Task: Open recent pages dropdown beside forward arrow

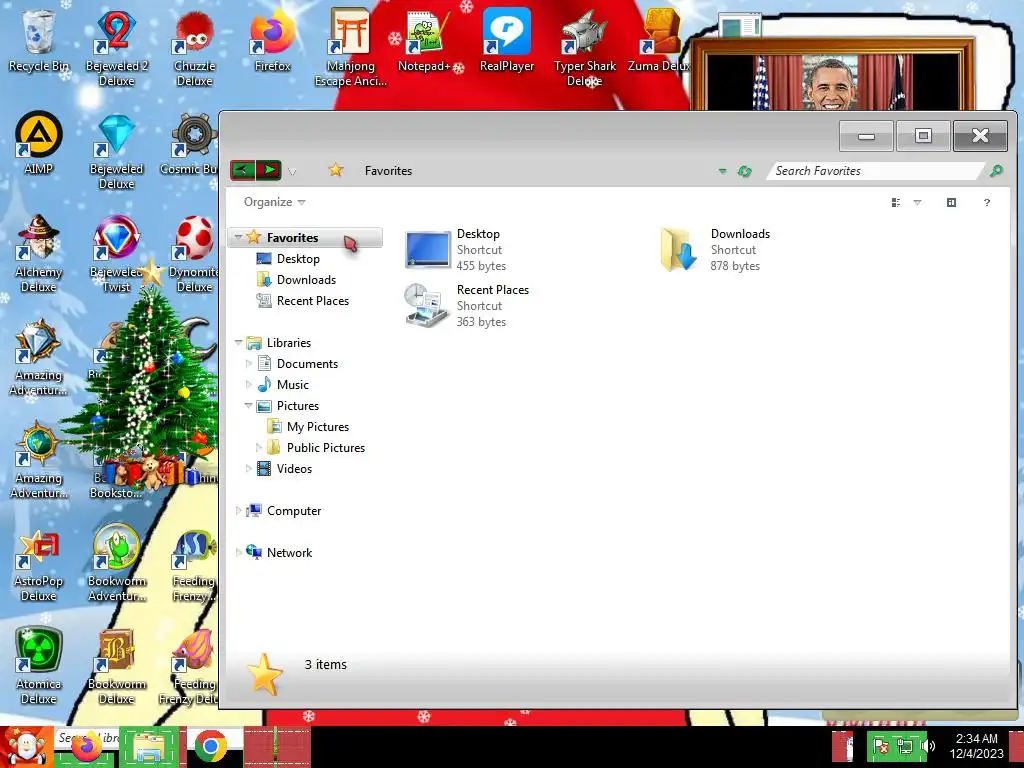Action: click(x=292, y=172)
